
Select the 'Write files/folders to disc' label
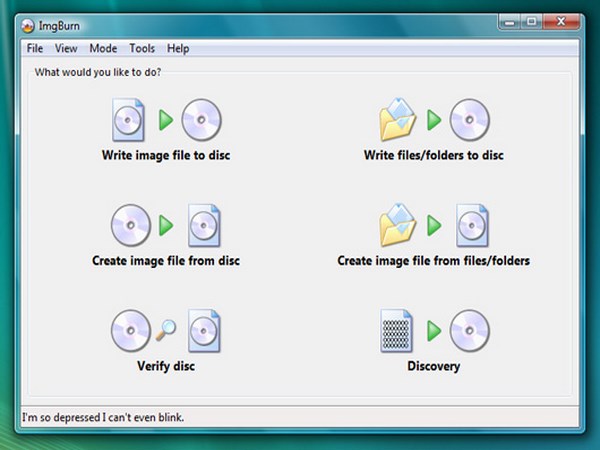pos(434,155)
